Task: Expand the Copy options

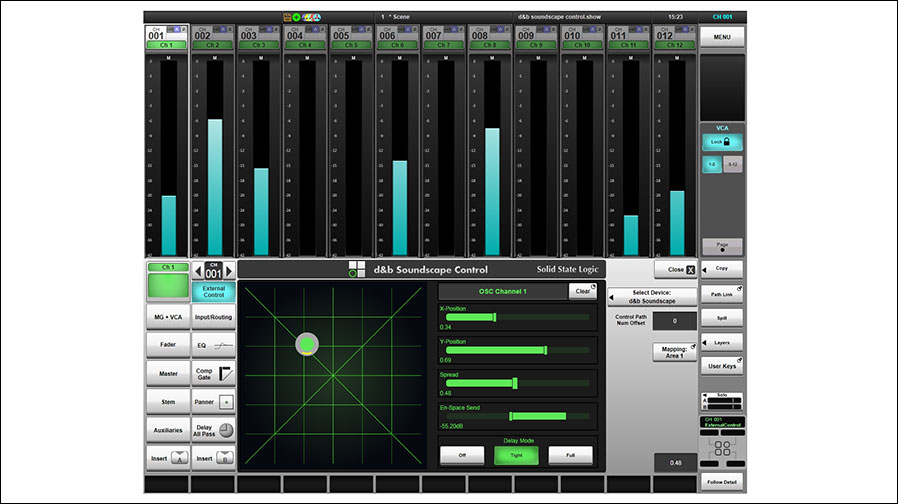Action: pyautogui.click(x=722, y=269)
